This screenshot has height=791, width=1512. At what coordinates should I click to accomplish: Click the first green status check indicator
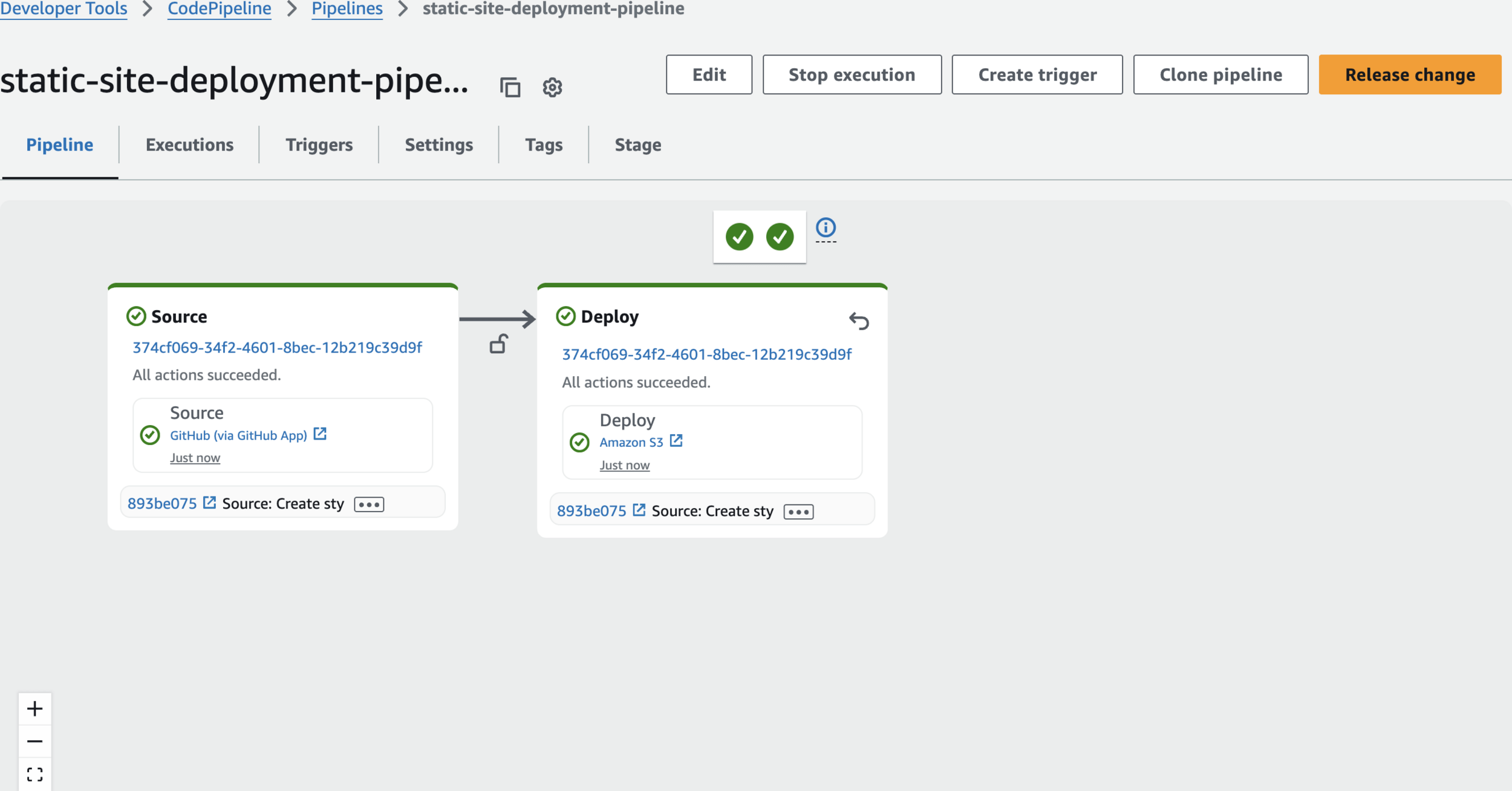point(739,236)
